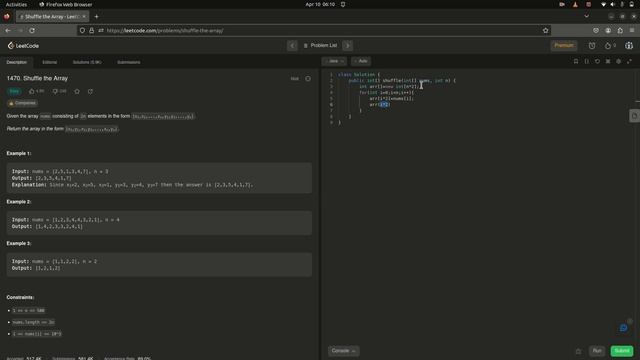640x360 pixels.
Task: Click the Run button
Action: pyautogui.click(x=597, y=351)
